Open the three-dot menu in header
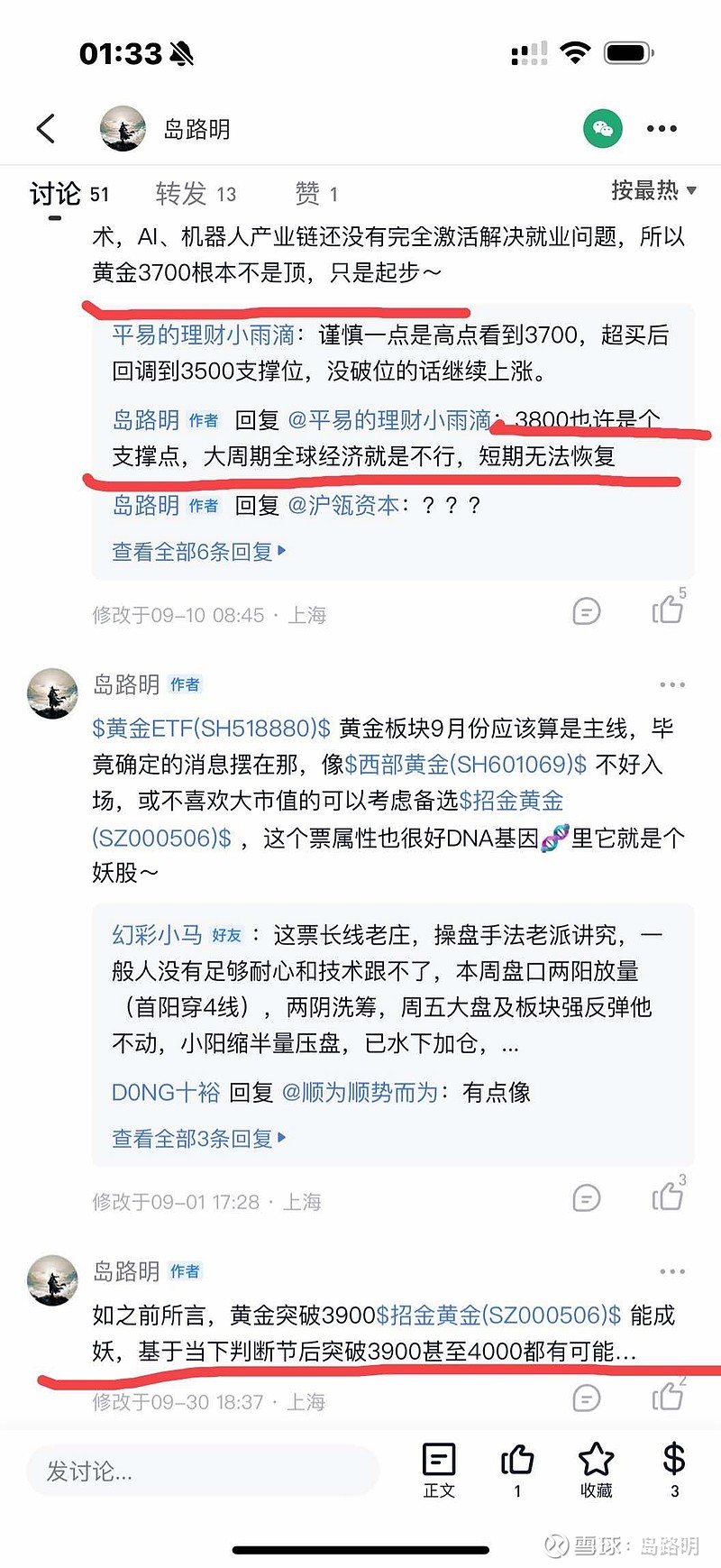721x1568 pixels. tap(662, 129)
